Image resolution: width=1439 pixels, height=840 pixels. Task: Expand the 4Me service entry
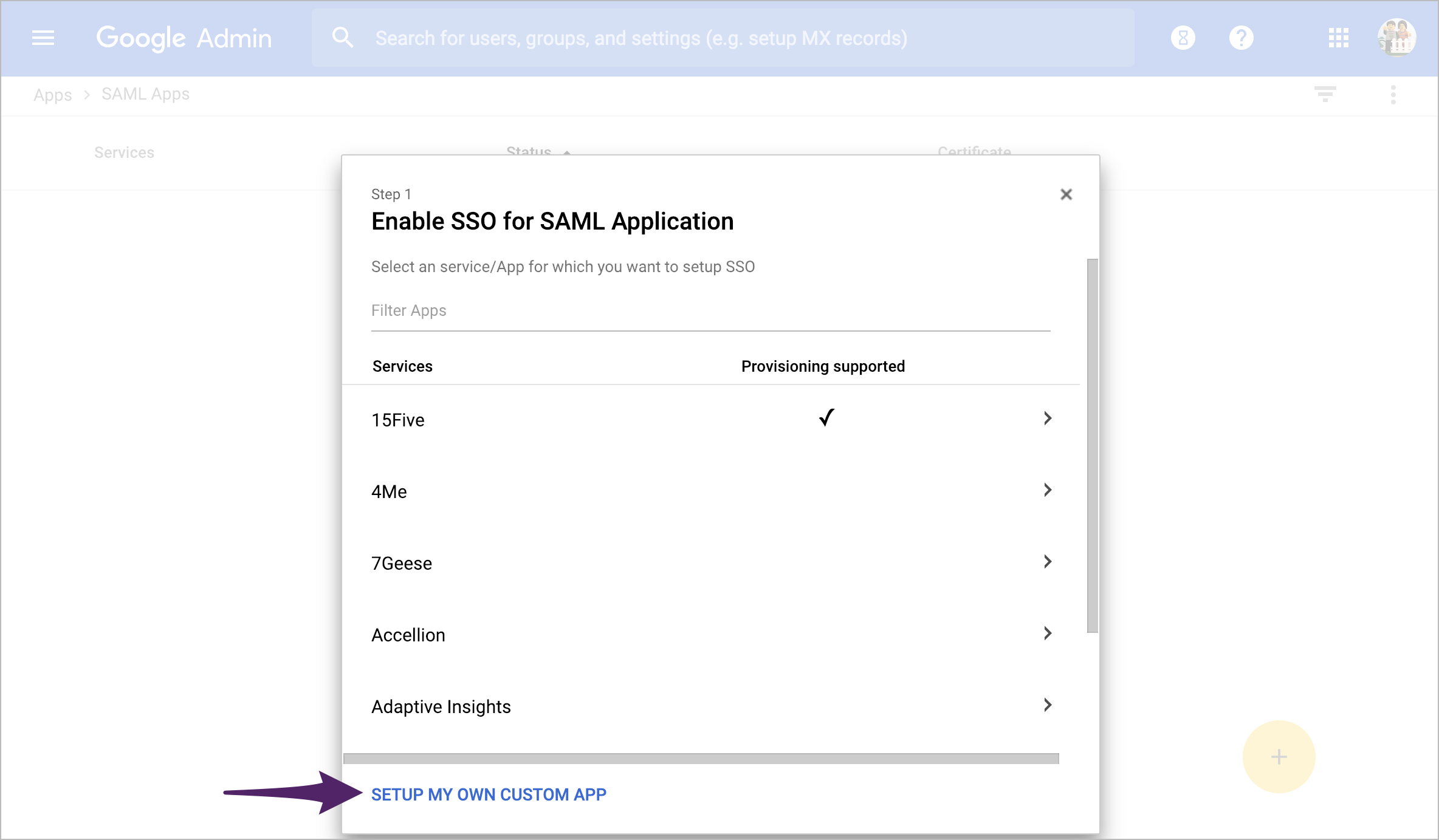pos(1047,490)
